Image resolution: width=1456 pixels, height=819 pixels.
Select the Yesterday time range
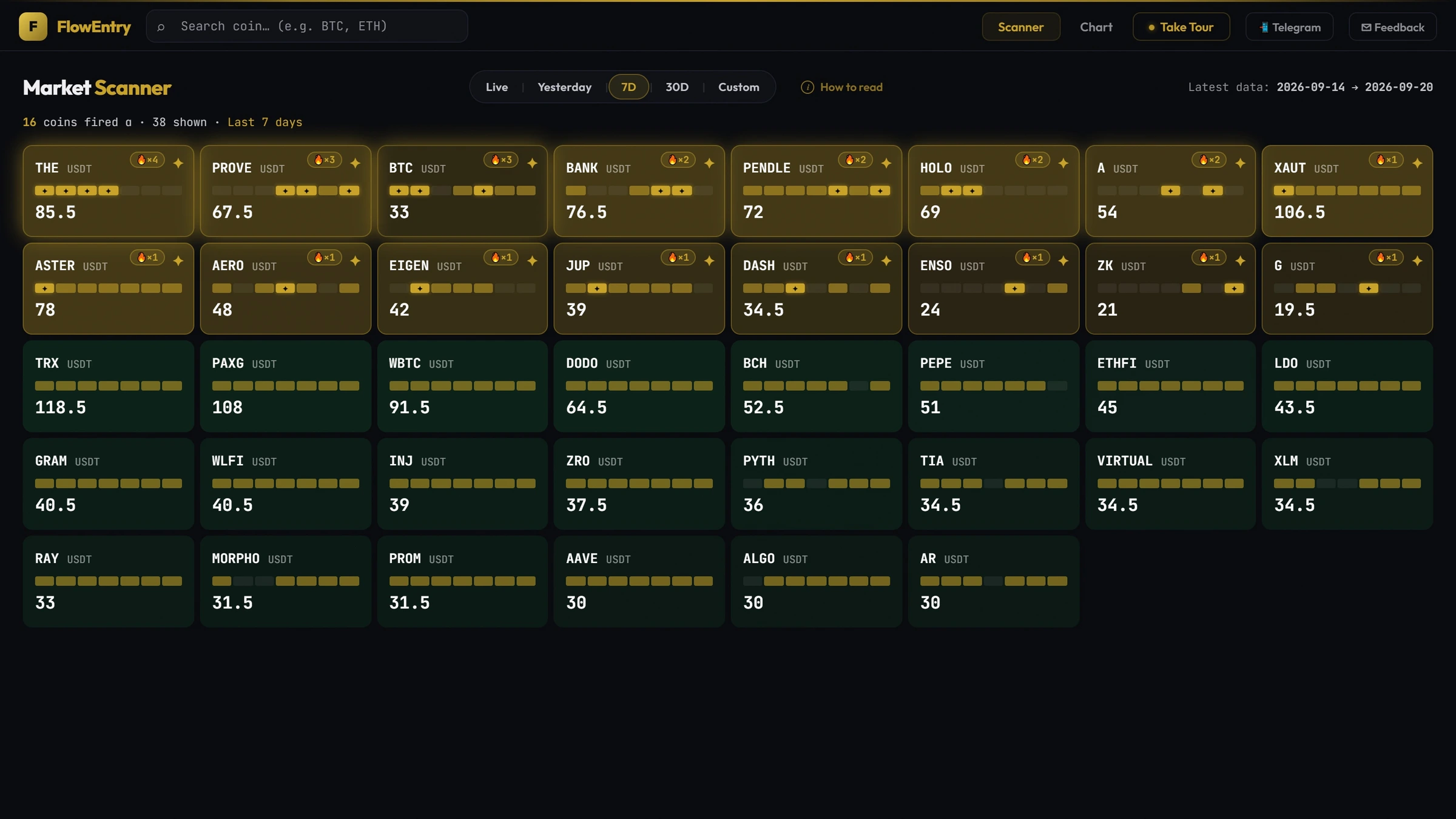pos(564,87)
